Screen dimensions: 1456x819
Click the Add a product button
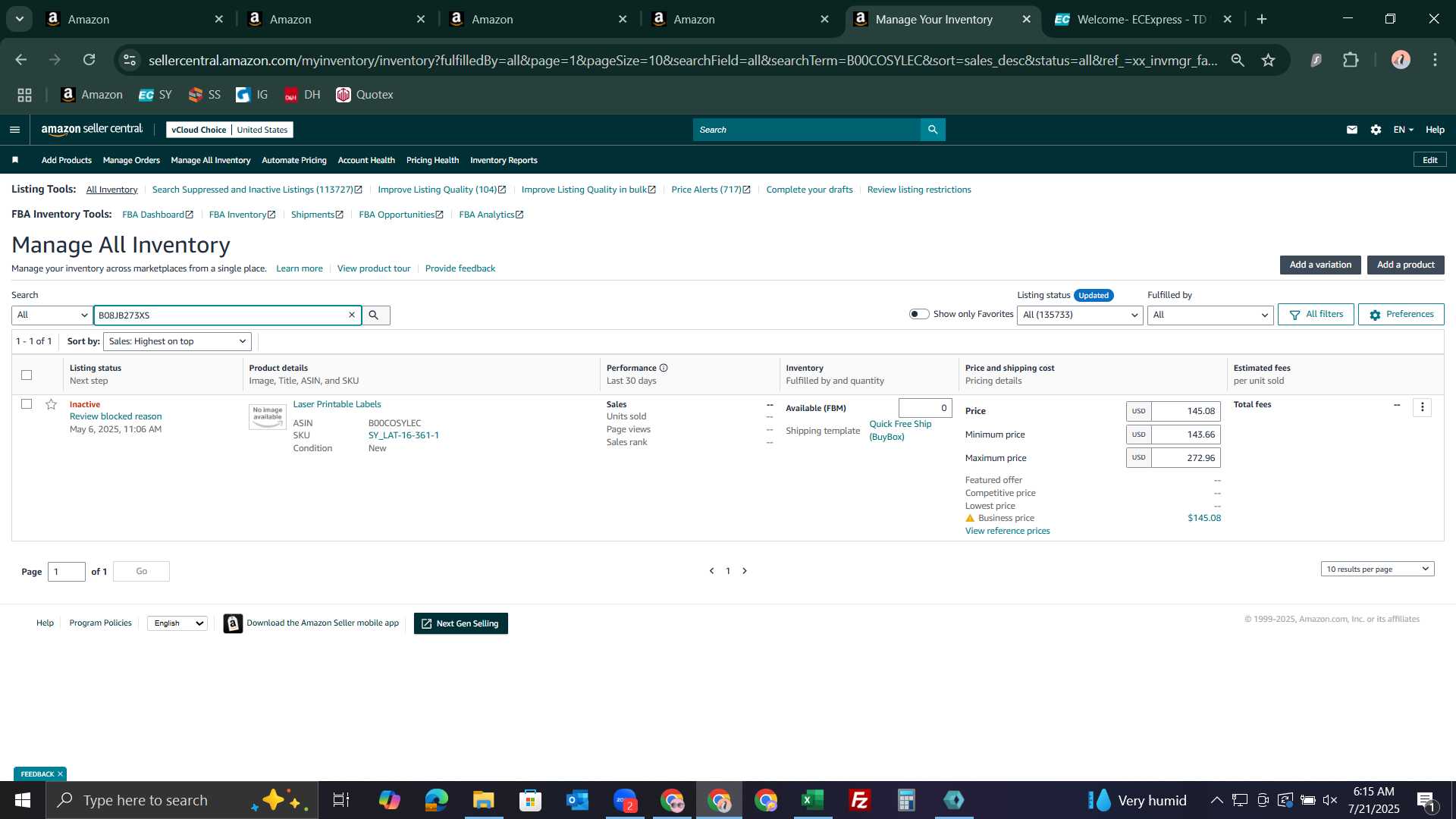point(1405,265)
